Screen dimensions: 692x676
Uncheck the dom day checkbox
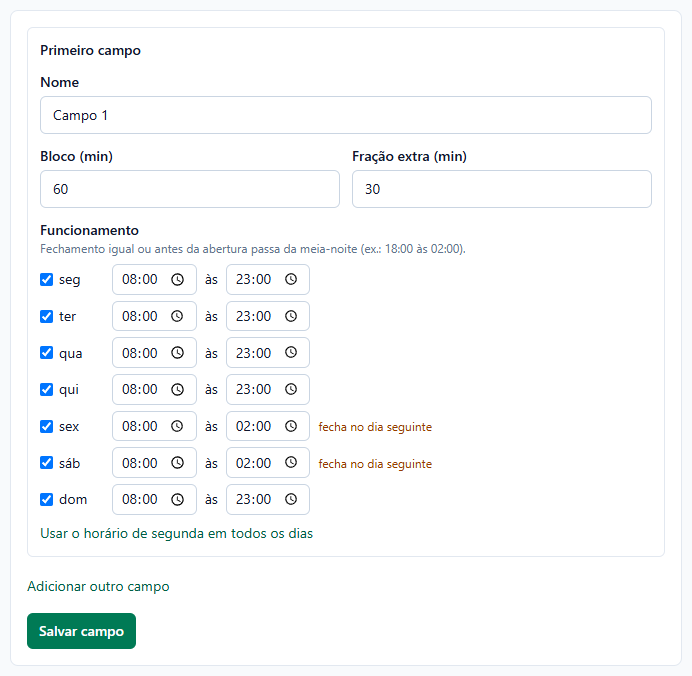point(46,499)
